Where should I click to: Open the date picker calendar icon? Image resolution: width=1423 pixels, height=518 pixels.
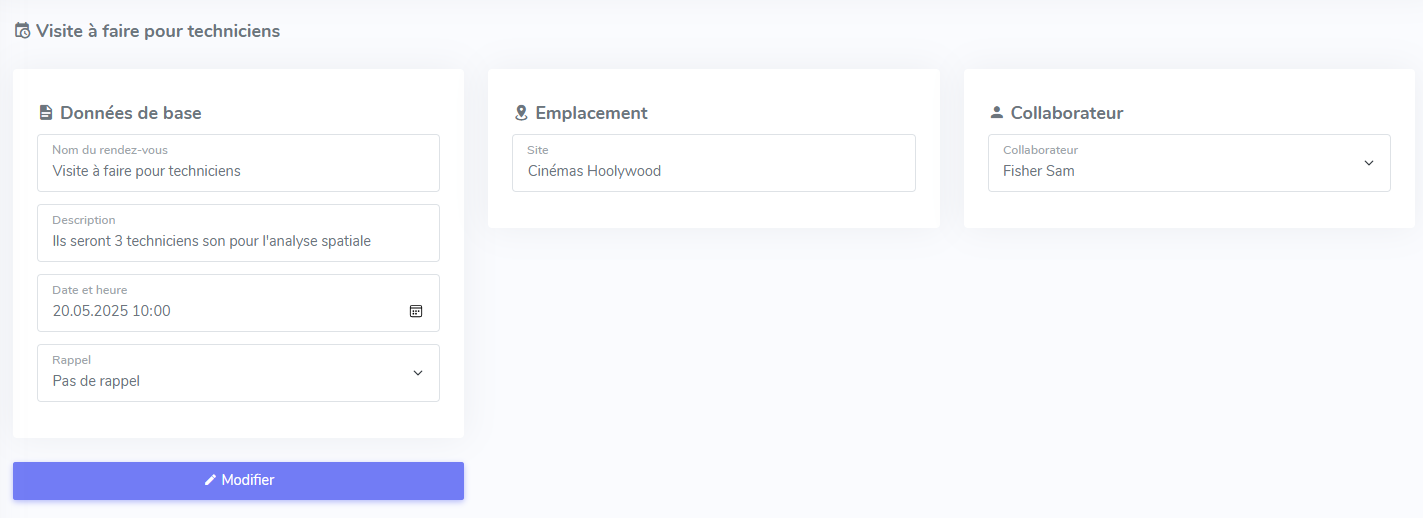point(416,311)
